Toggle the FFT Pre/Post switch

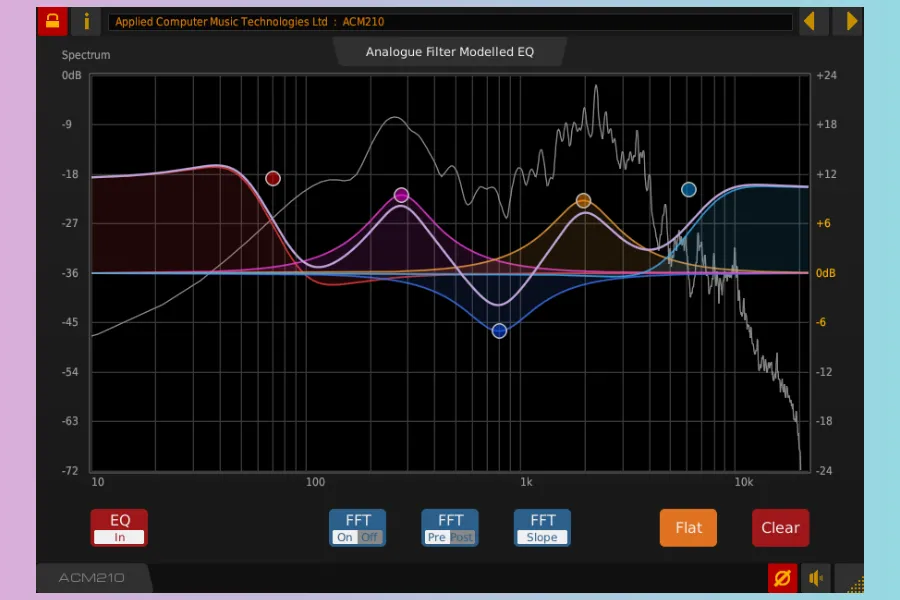pos(450,528)
